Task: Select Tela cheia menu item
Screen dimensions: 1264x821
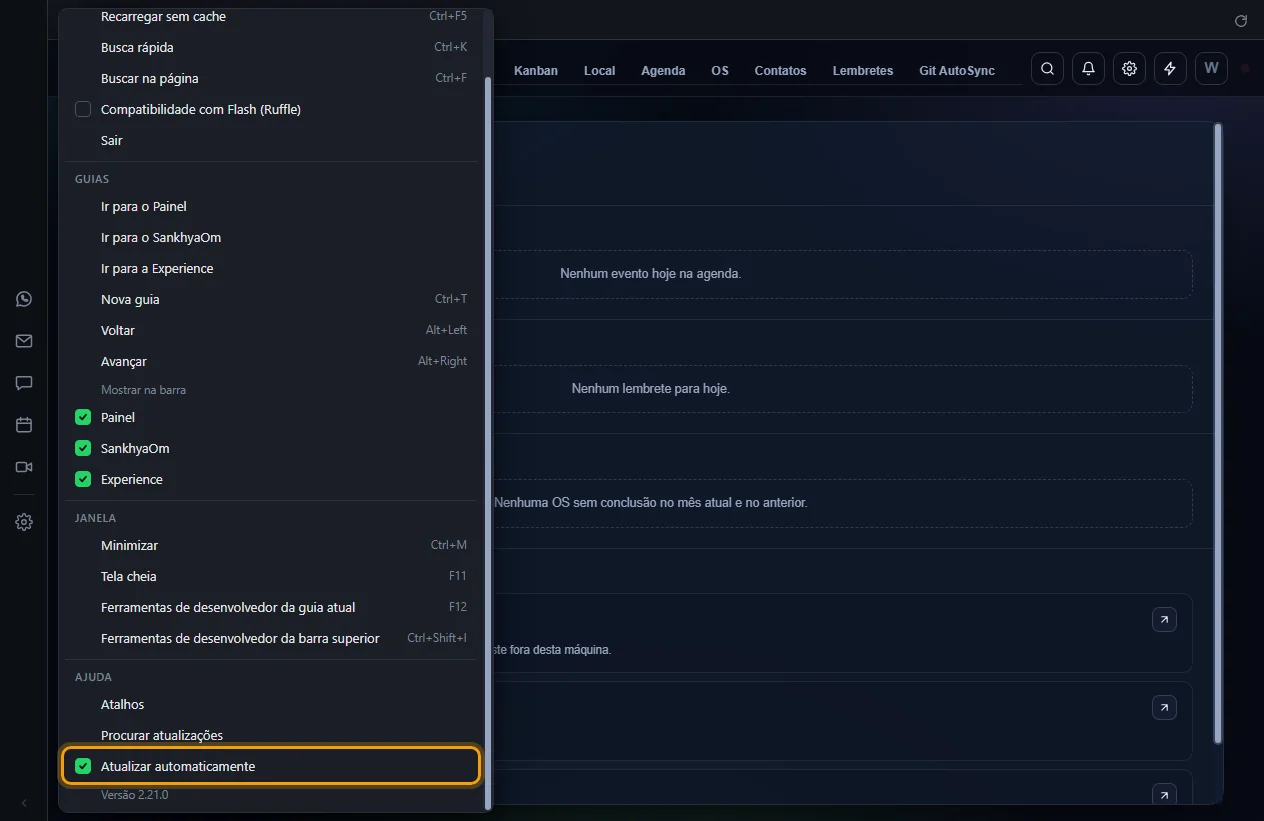Action: tap(271, 576)
